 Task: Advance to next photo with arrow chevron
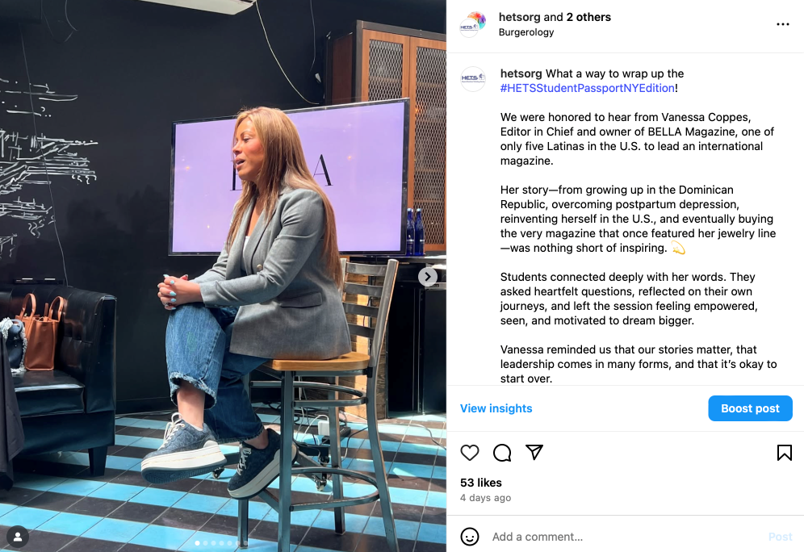pyautogui.click(x=428, y=277)
